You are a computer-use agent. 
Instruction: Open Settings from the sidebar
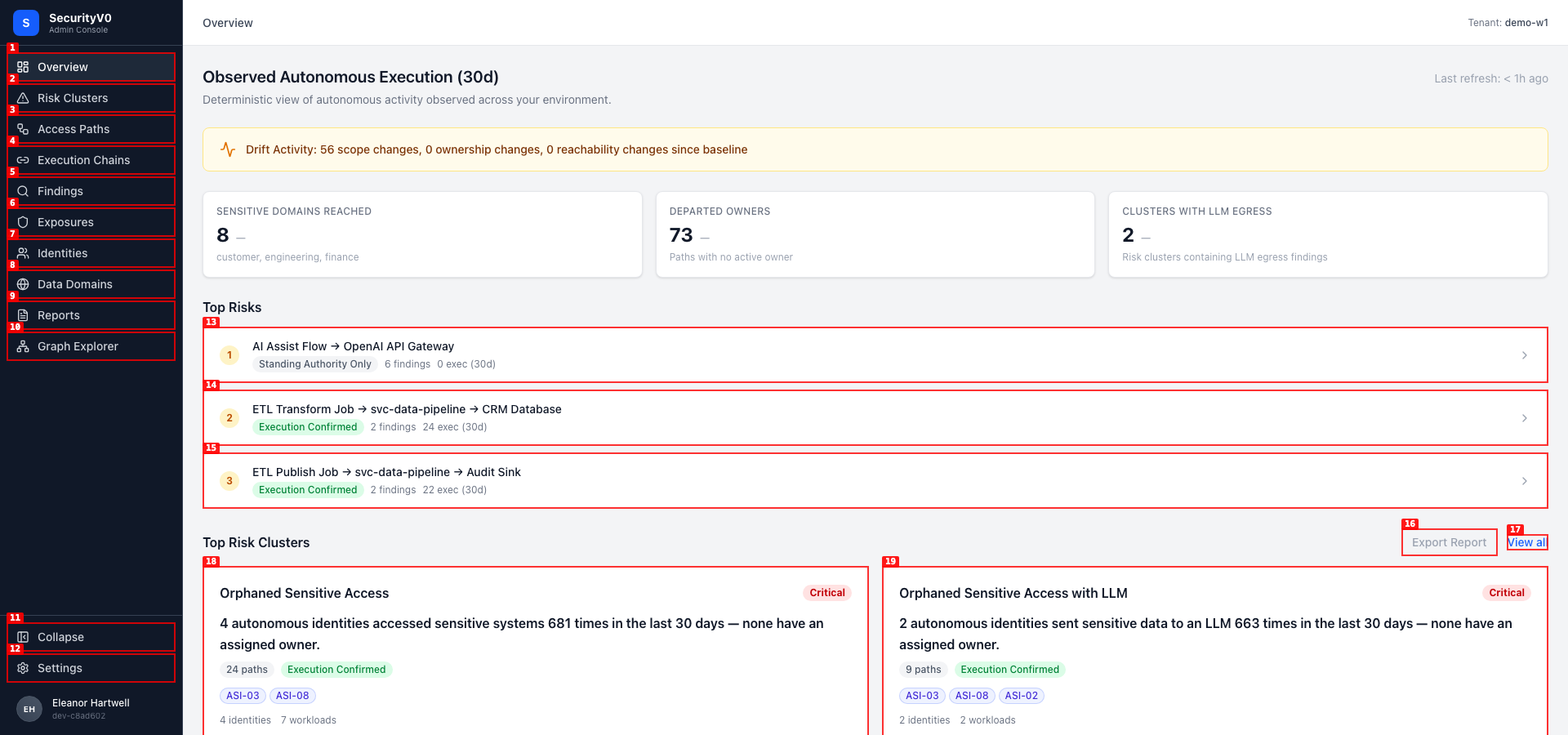pos(91,668)
